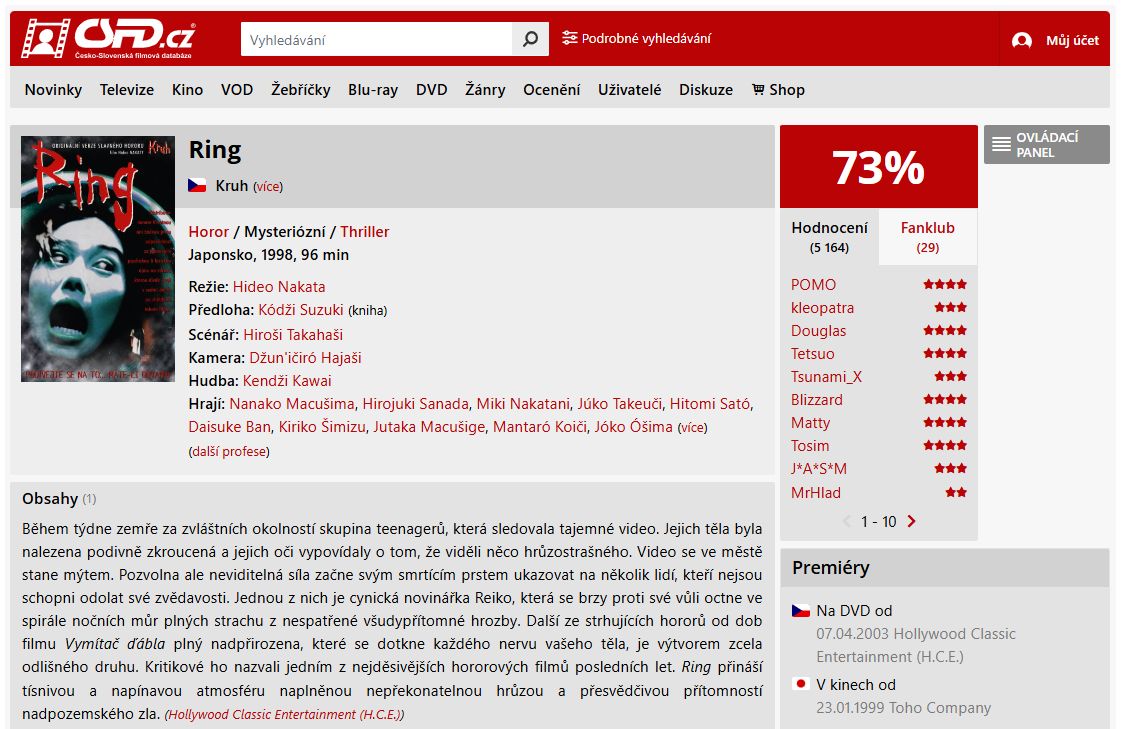Open Žebříčky in the navigation menu
Screen dimensions: 1121x729
(x=300, y=89)
